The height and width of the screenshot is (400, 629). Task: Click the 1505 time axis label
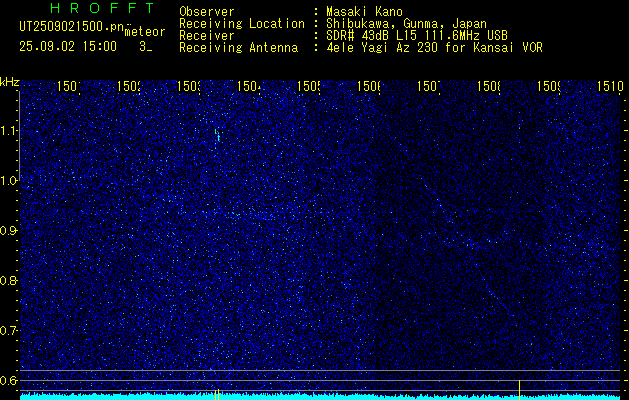pyautogui.click(x=309, y=86)
